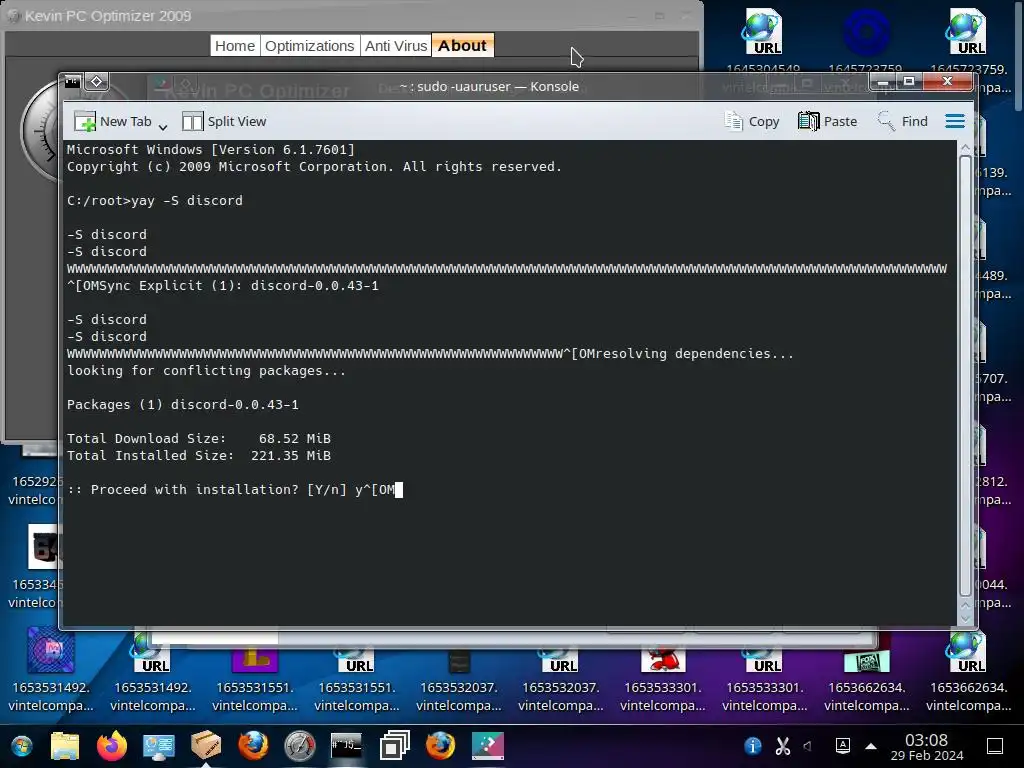Image resolution: width=1024 pixels, height=768 pixels.
Task: Open the computer network settings taskbar icon
Action: [159, 746]
